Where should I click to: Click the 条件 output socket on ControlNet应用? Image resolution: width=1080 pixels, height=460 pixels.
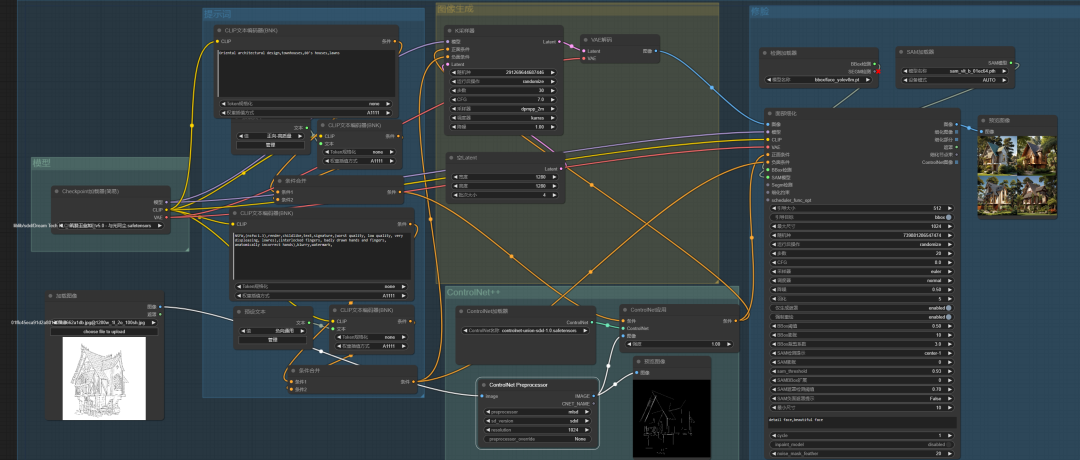pos(736,320)
